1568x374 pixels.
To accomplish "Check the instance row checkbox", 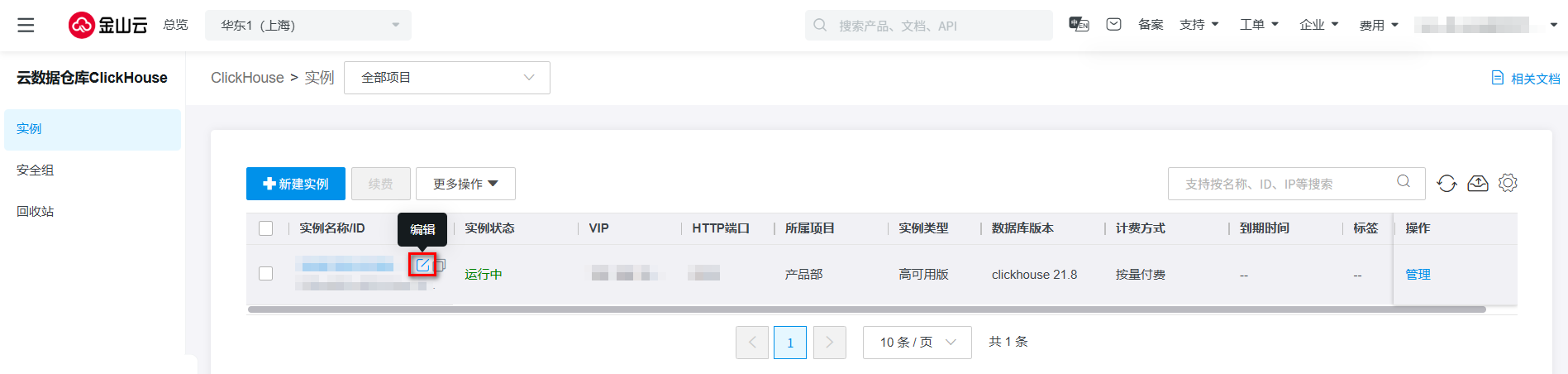I will tap(265, 273).
